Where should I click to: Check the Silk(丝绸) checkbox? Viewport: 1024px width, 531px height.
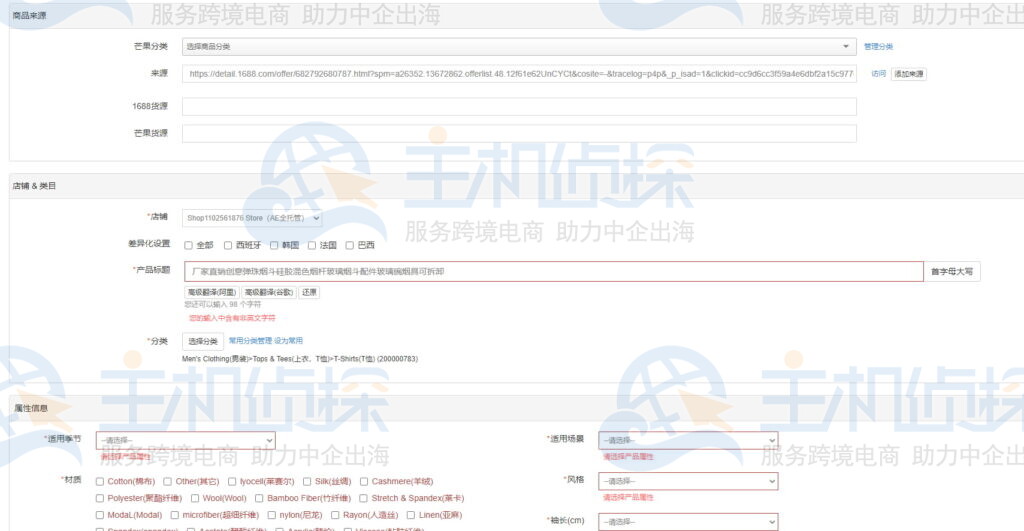(x=307, y=481)
